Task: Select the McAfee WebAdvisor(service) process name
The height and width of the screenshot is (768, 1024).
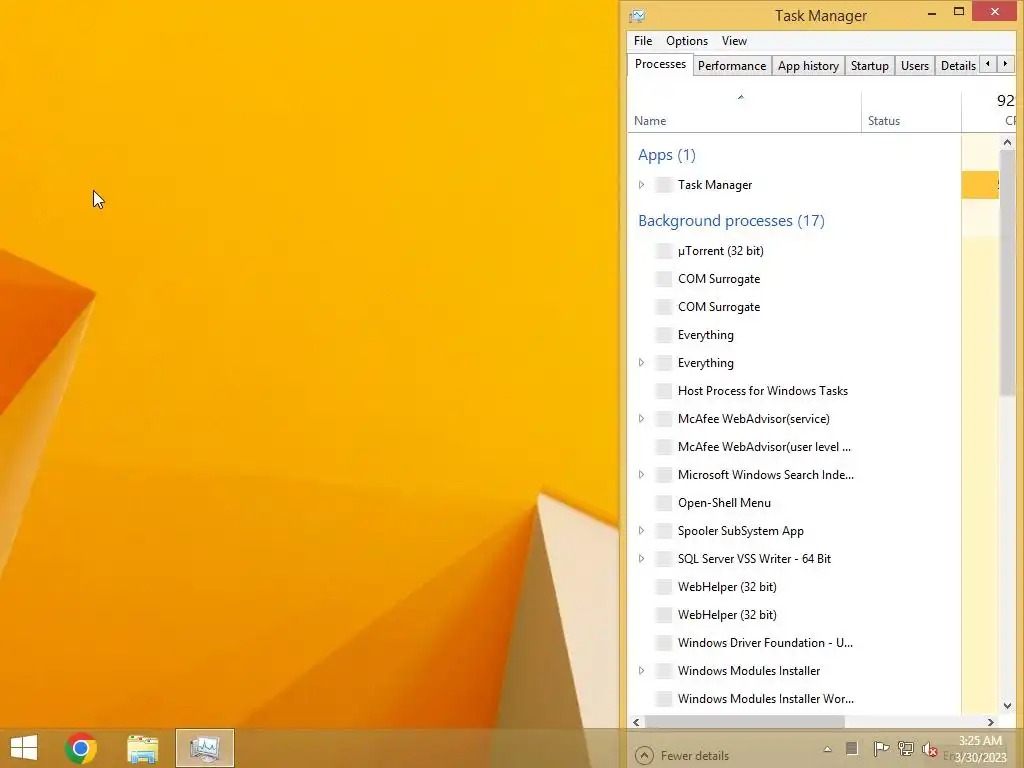Action: 754,419
